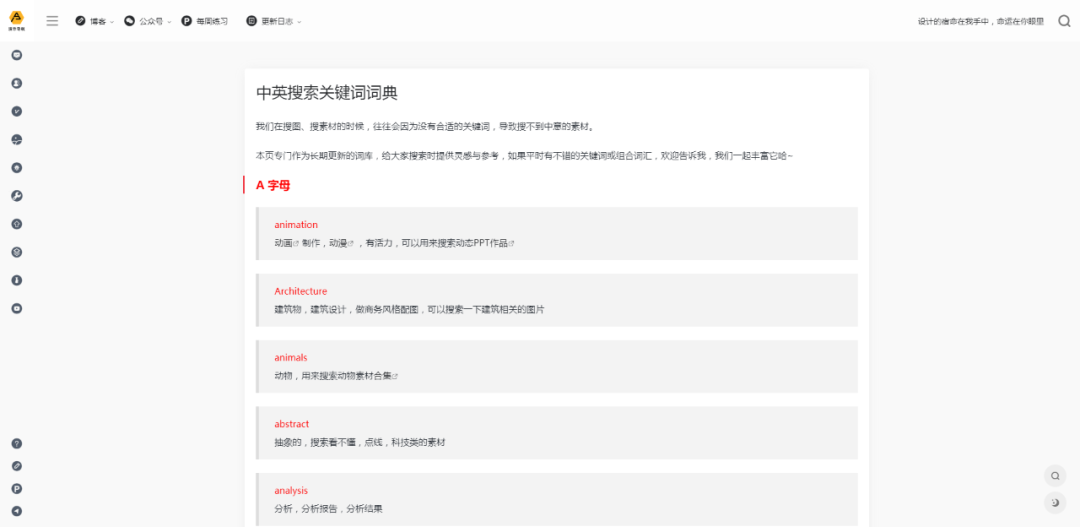Open the site logo home link
Screen dimensions: 1080x527
[x=17, y=21]
